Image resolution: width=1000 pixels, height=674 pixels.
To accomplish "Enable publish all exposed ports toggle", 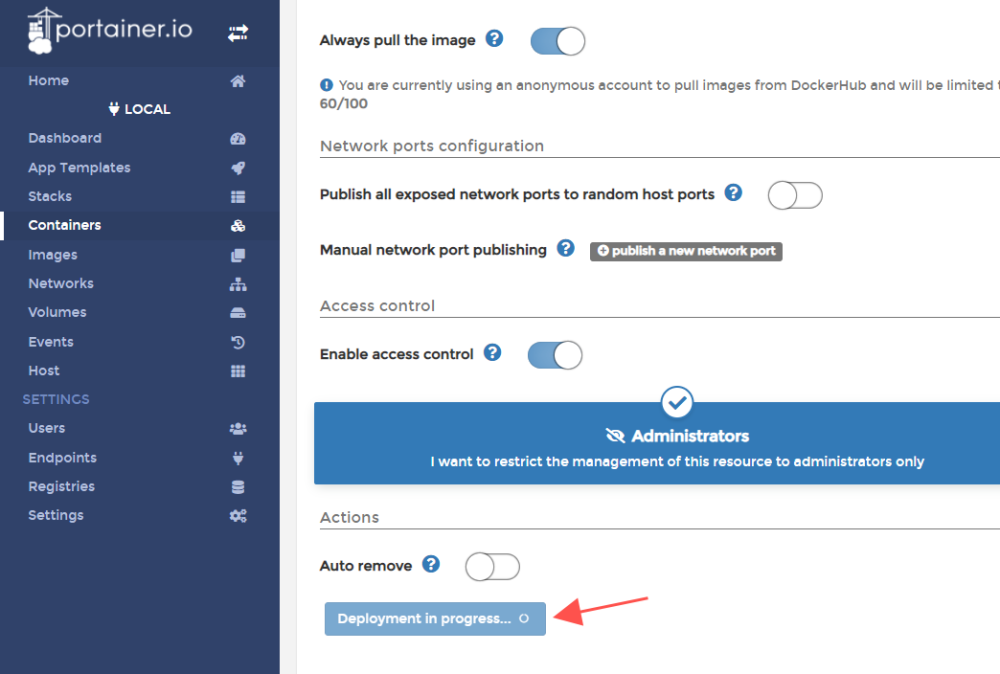I will (x=794, y=195).
